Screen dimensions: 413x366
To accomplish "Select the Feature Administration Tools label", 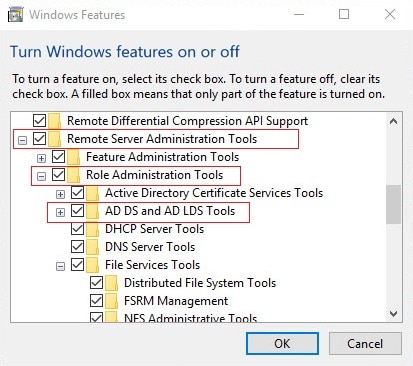I will [x=163, y=157].
